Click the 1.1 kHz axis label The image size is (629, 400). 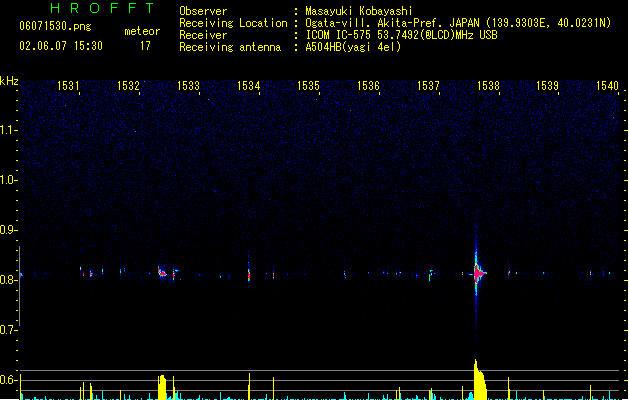pyautogui.click(x=8, y=130)
